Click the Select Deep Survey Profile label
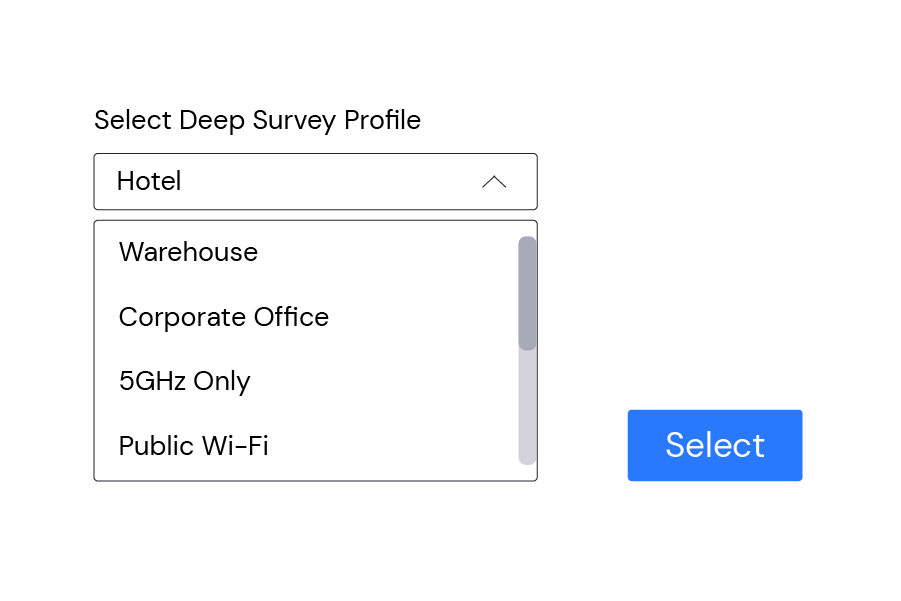Viewport: 901px width, 601px height. [257, 120]
